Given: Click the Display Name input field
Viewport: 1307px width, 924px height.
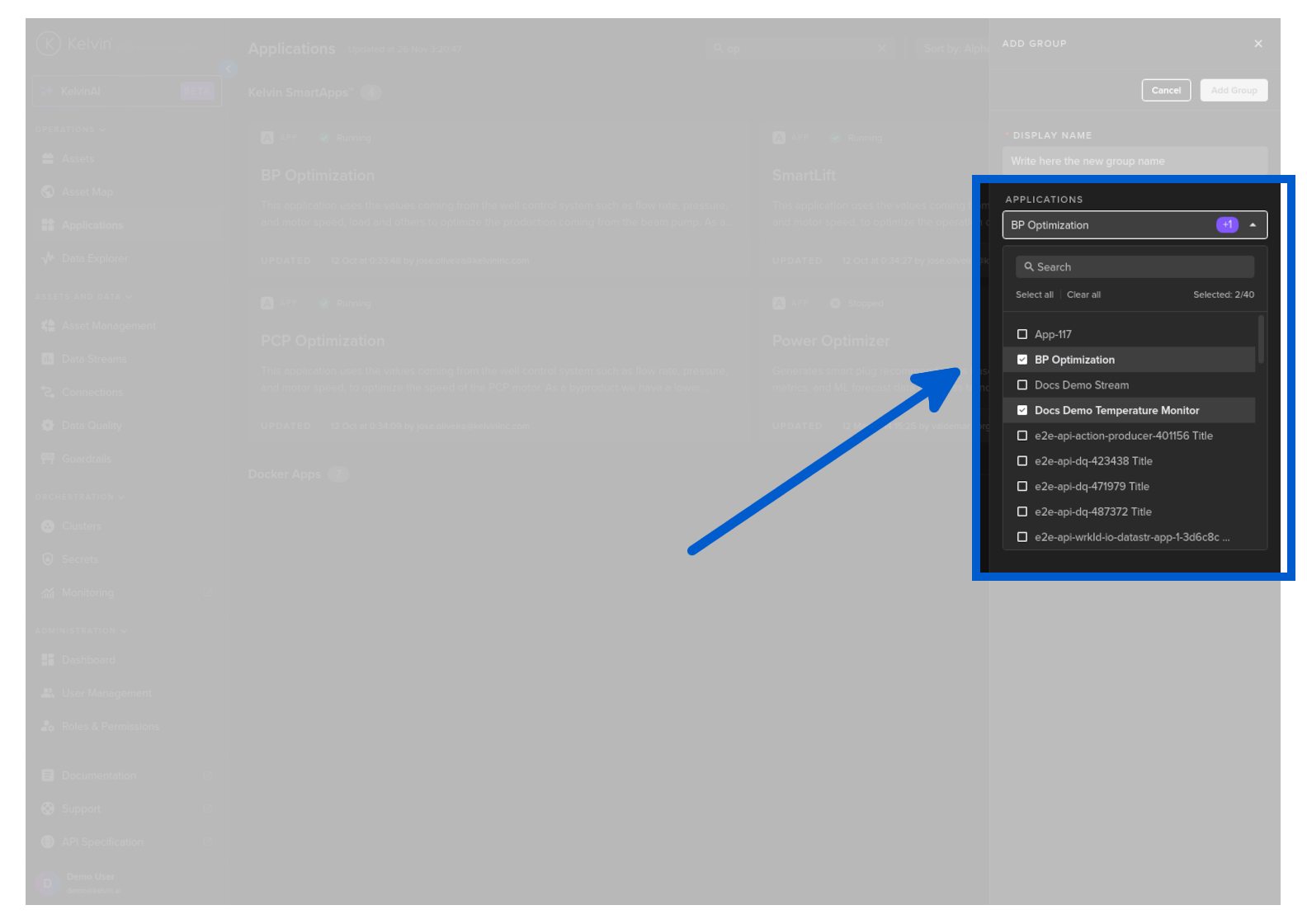Looking at the screenshot, I should [x=1134, y=162].
